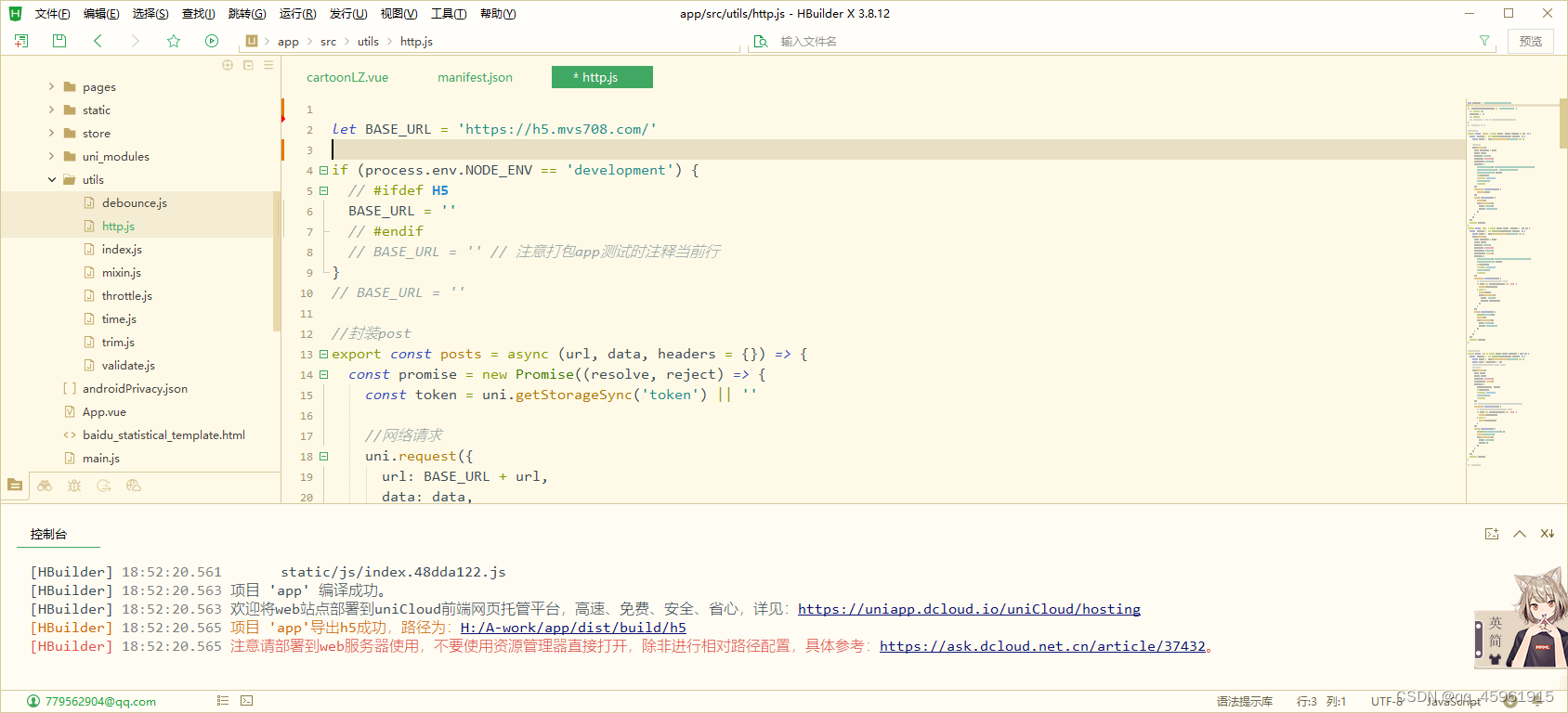Click the 行:3 列:1 cursor position indicator

coord(1321,702)
